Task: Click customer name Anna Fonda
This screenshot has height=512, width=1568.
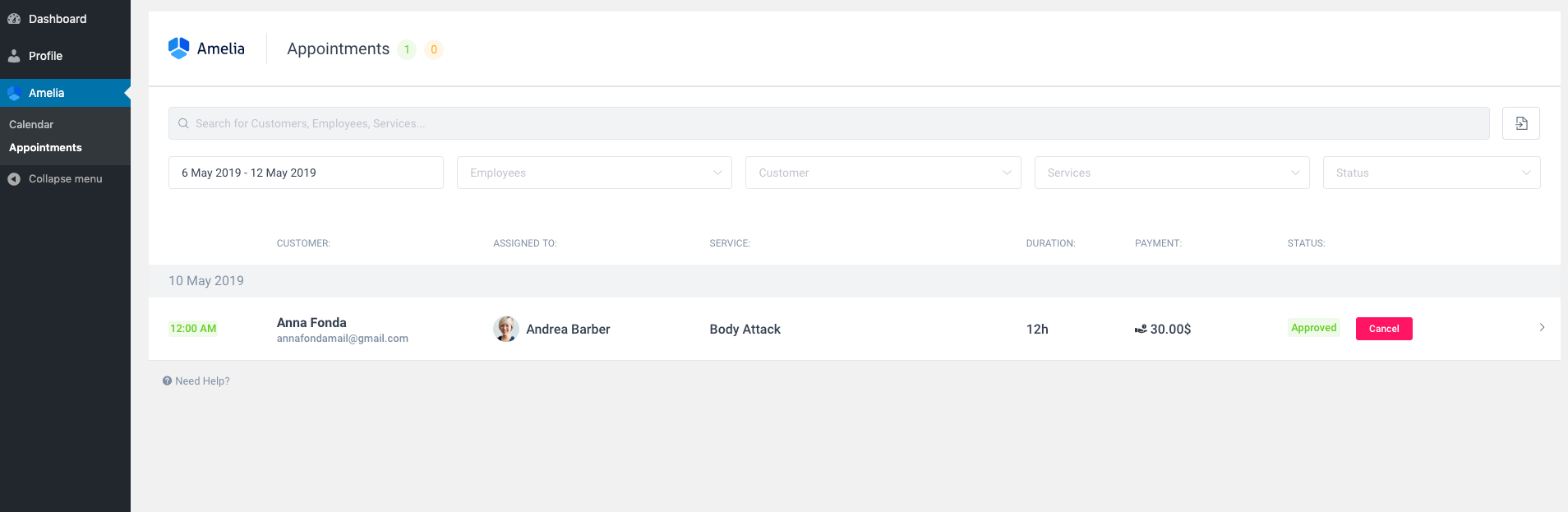Action: coord(311,322)
